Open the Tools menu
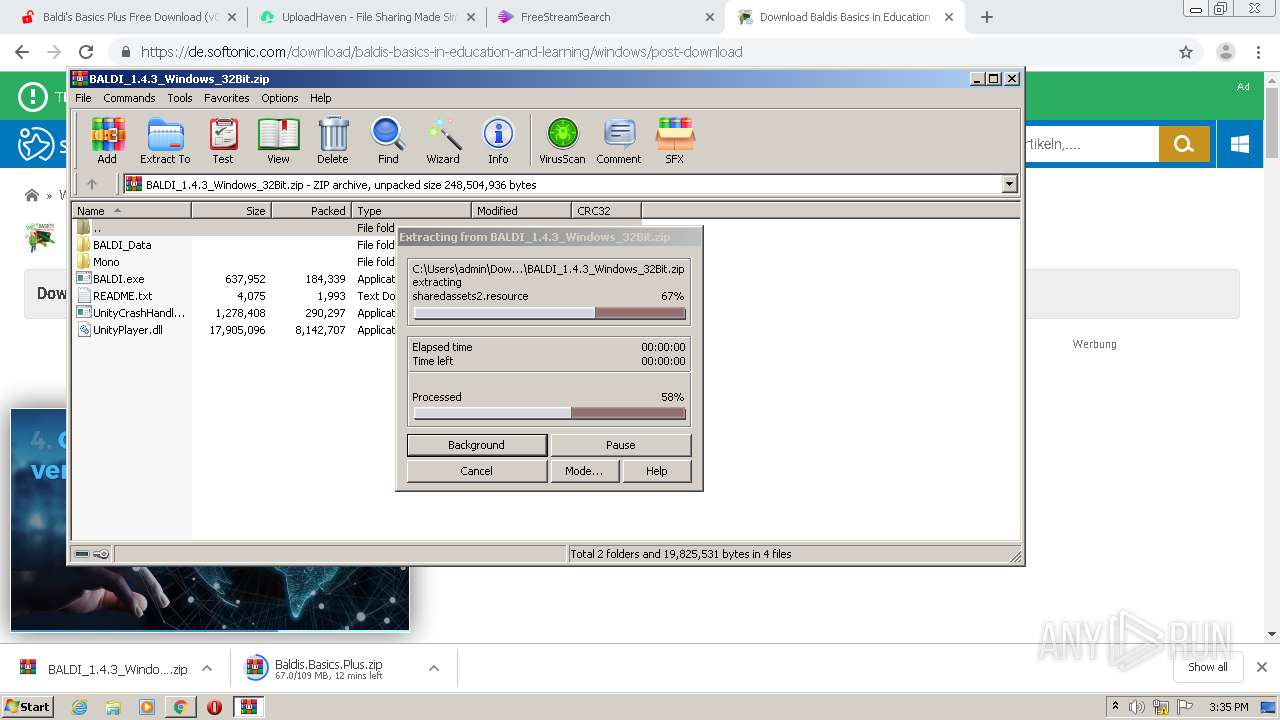The height and width of the screenshot is (720, 1280). pos(180,98)
